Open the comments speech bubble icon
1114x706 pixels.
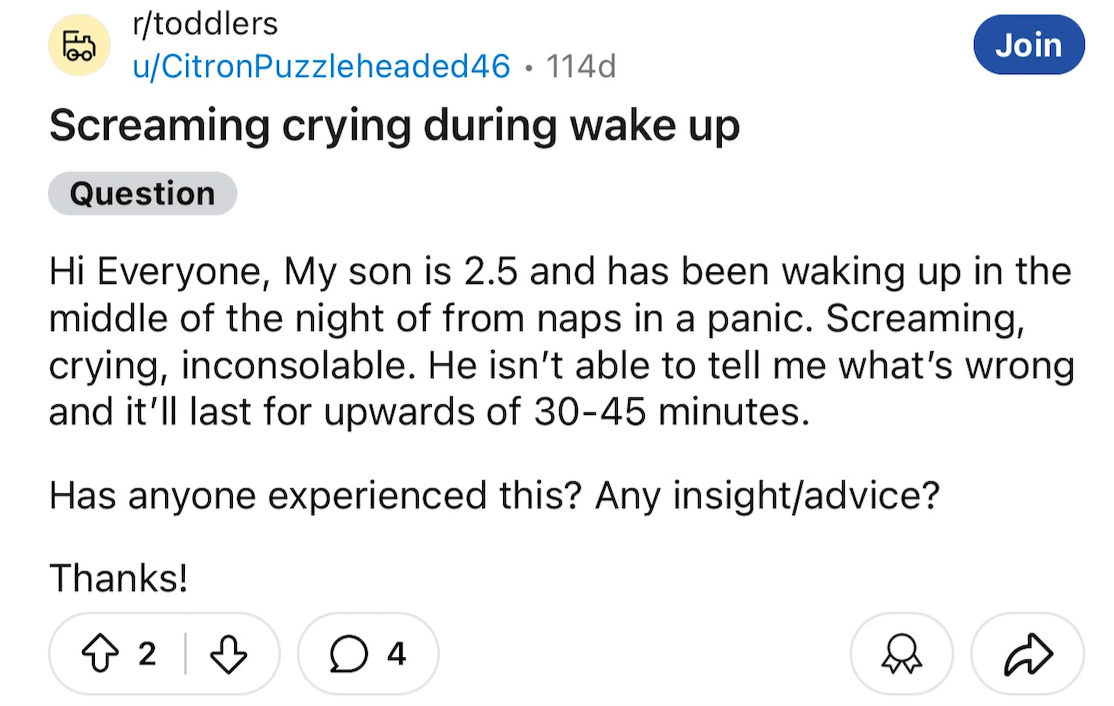click(349, 653)
